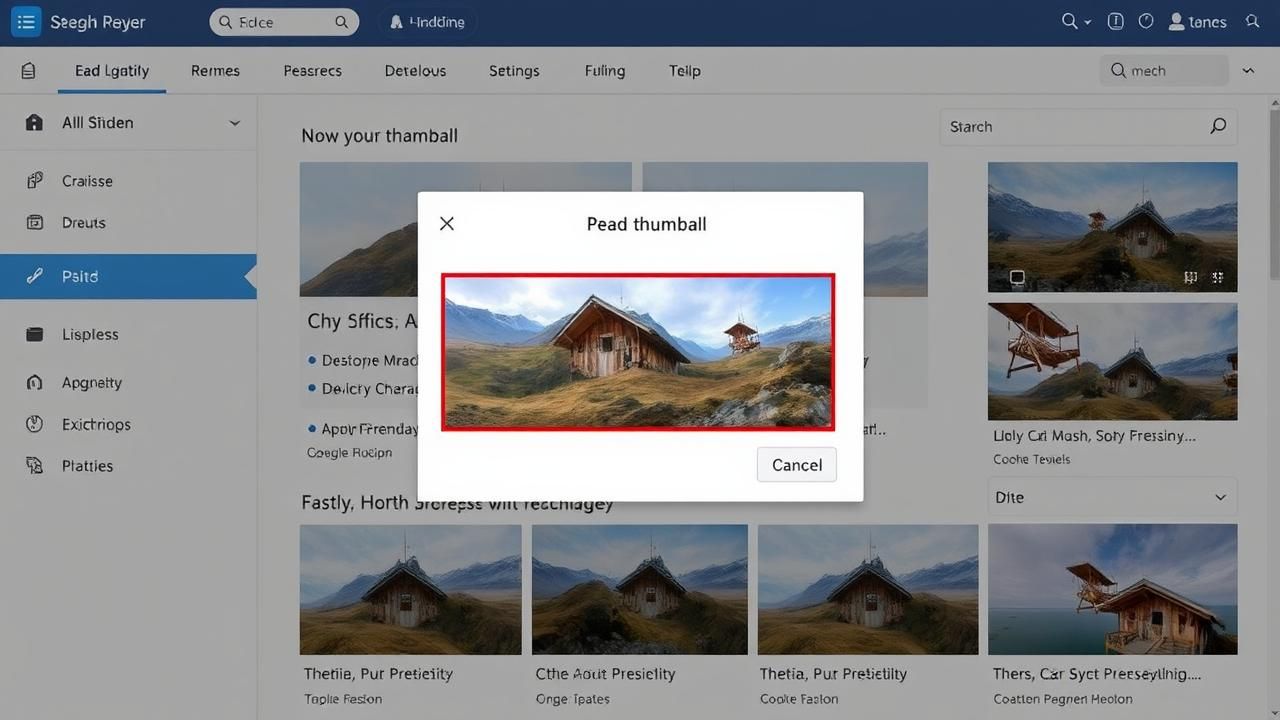
Task: Expand the All Sliden dropdown chevron
Action: (235, 123)
